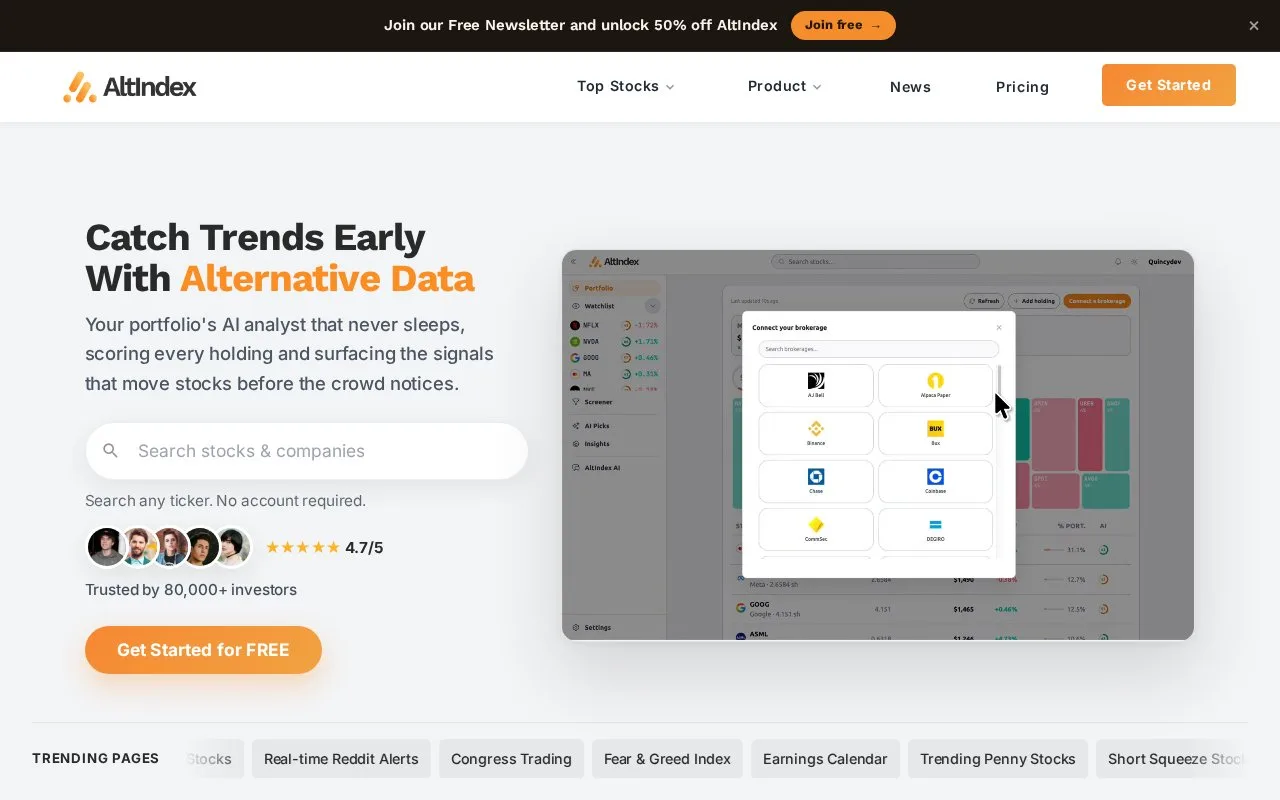Collapse the Watchlist chevron in preview

[653, 306]
